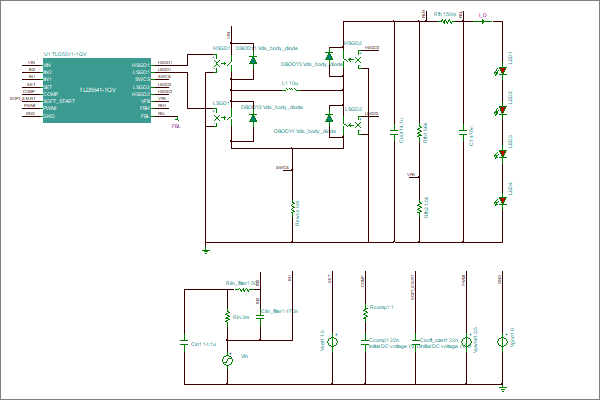Image resolution: width=600 pixels, height=400 pixels.
Task: Select the DBODY2 body diode symbol
Action: pyautogui.click(x=253, y=118)
